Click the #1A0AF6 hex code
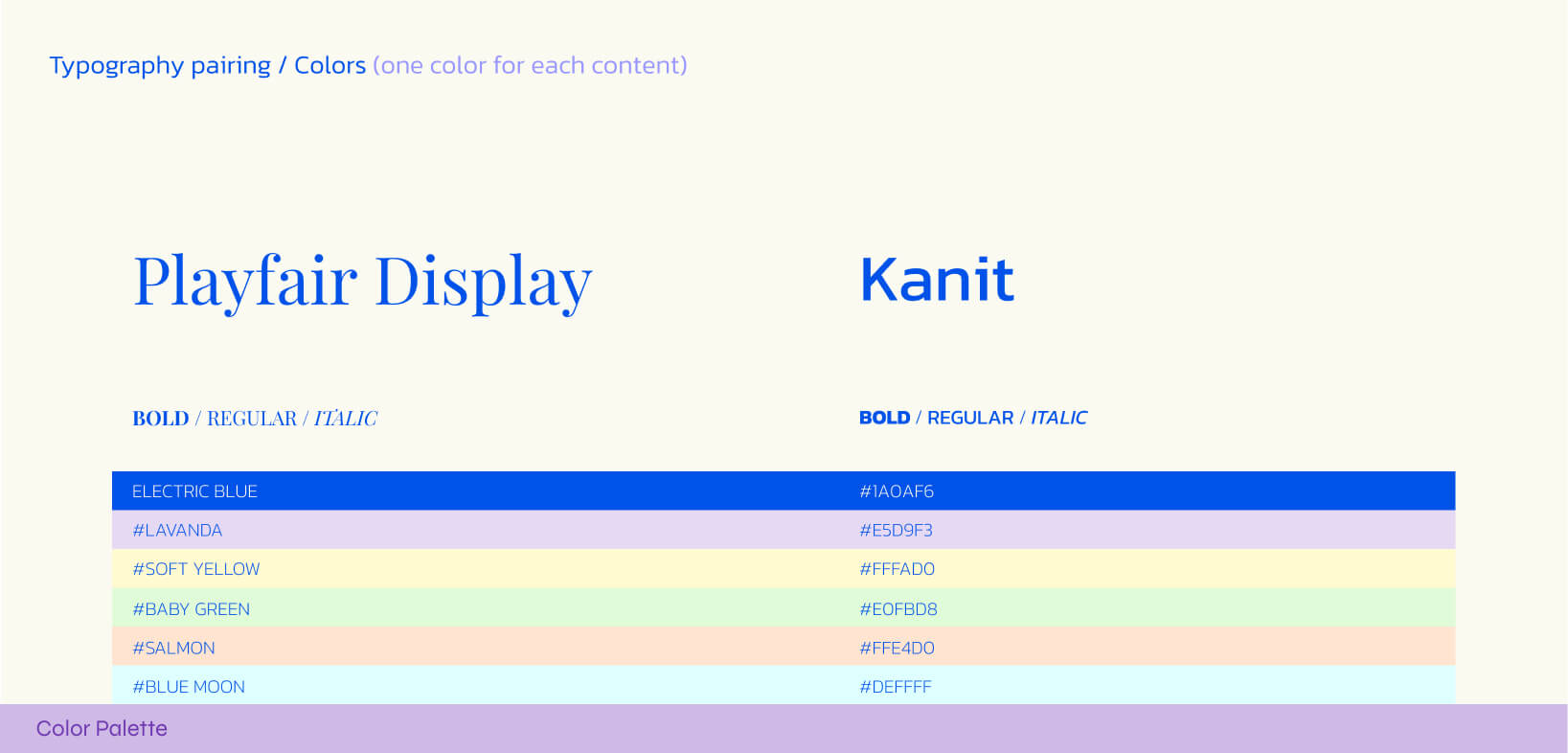The height and width of the screenshot is (753, 1568). 897,491
